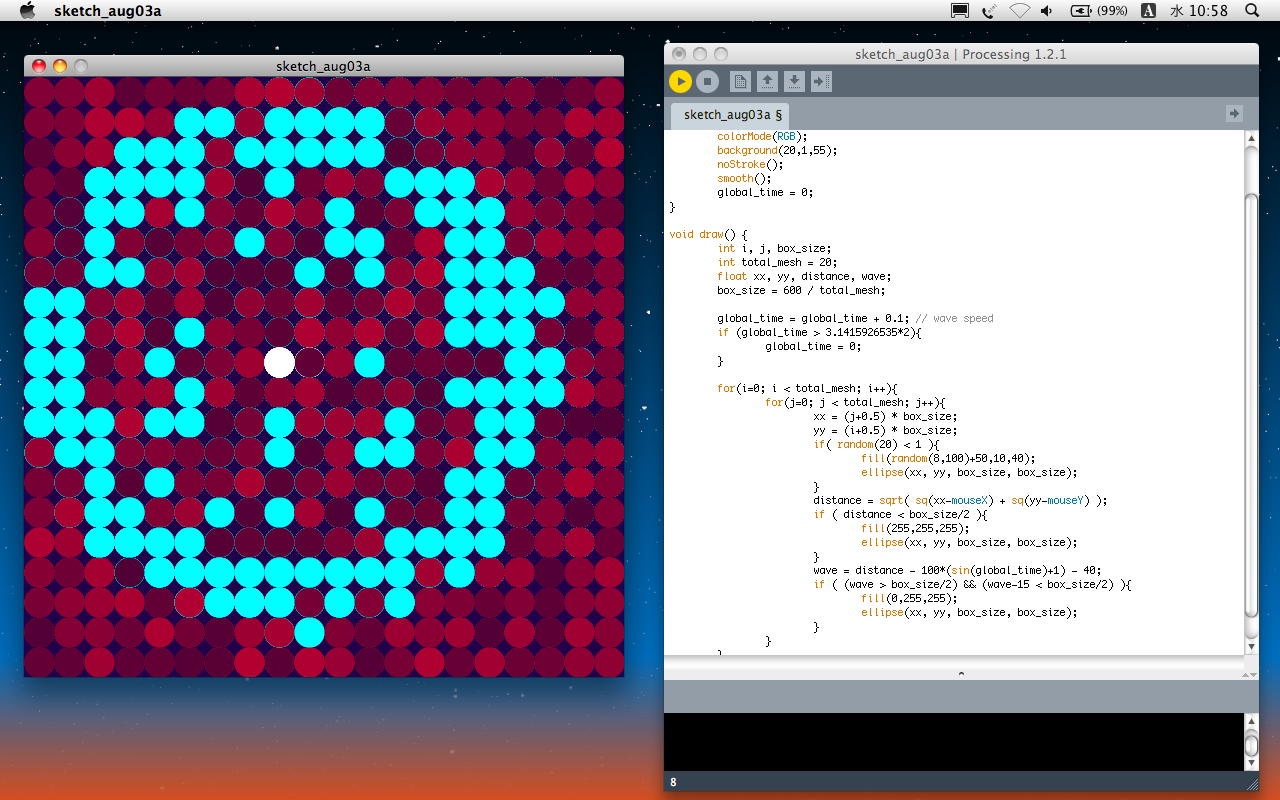Screen dimensions: 1280x800
Task: Click the line number 8 in status bar
Action: point(674,782)
